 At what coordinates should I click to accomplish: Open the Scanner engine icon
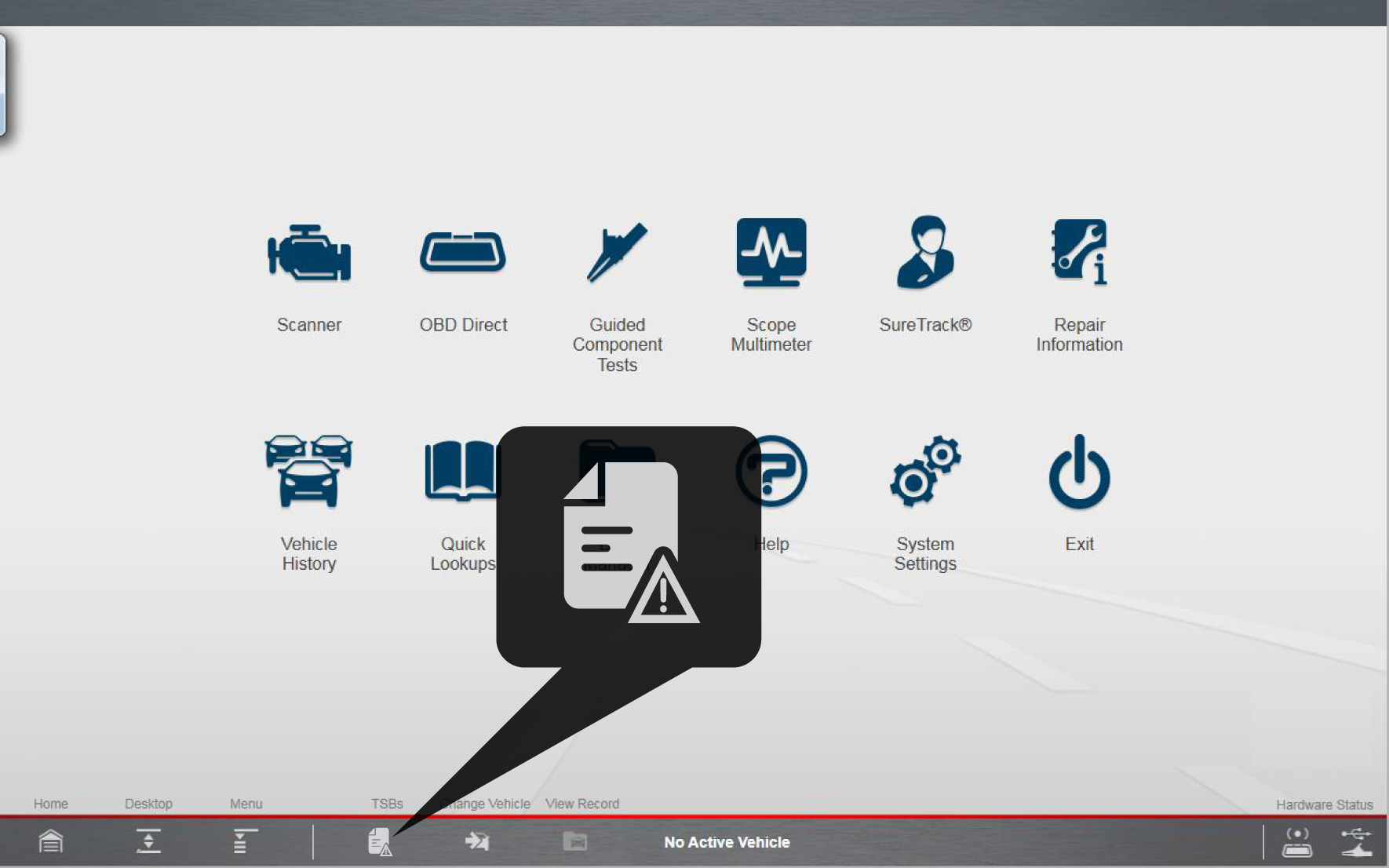[x=309, y=253]
